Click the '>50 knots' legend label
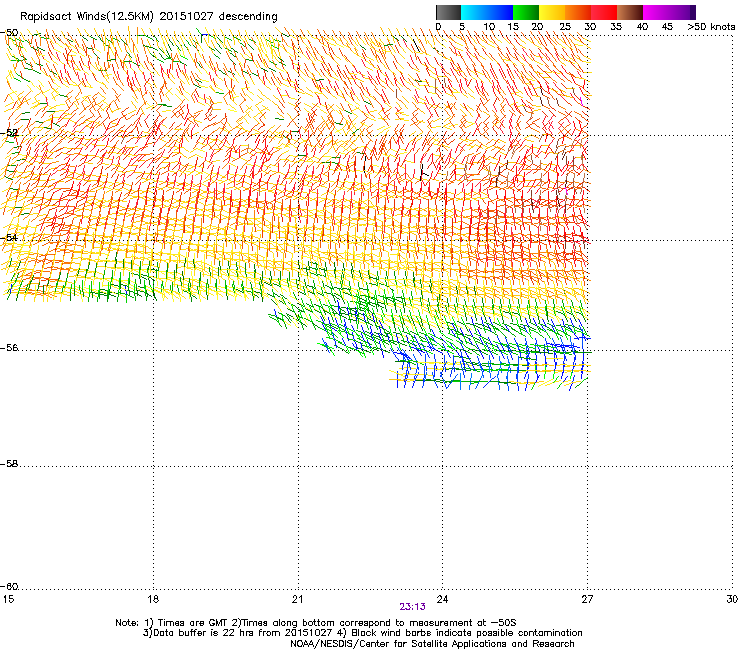This screenshot has height=650, width=740. tap(711, 26)
